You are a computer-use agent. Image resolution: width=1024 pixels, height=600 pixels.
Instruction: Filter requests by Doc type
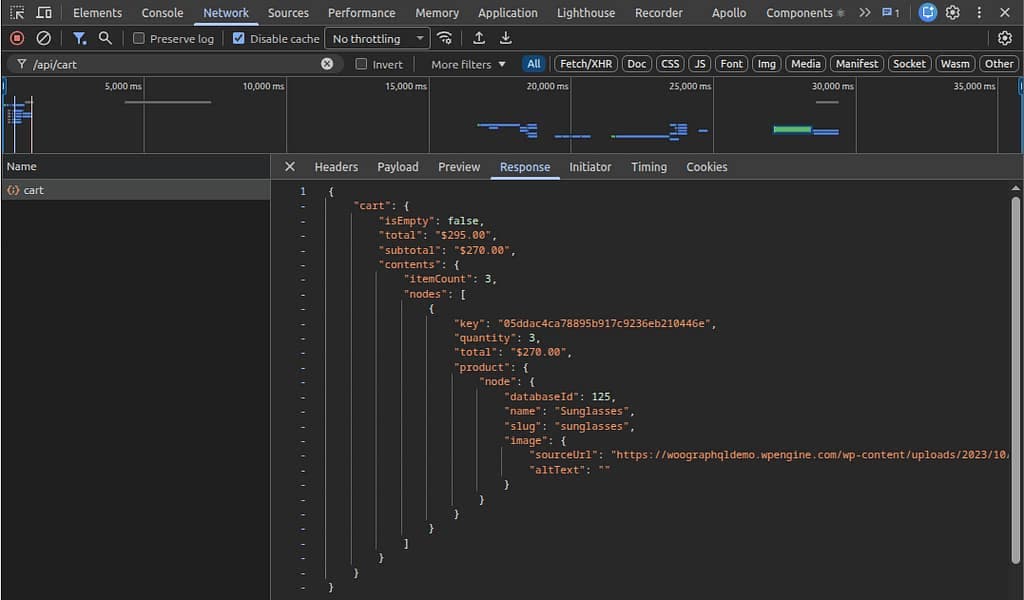point(637,64)
